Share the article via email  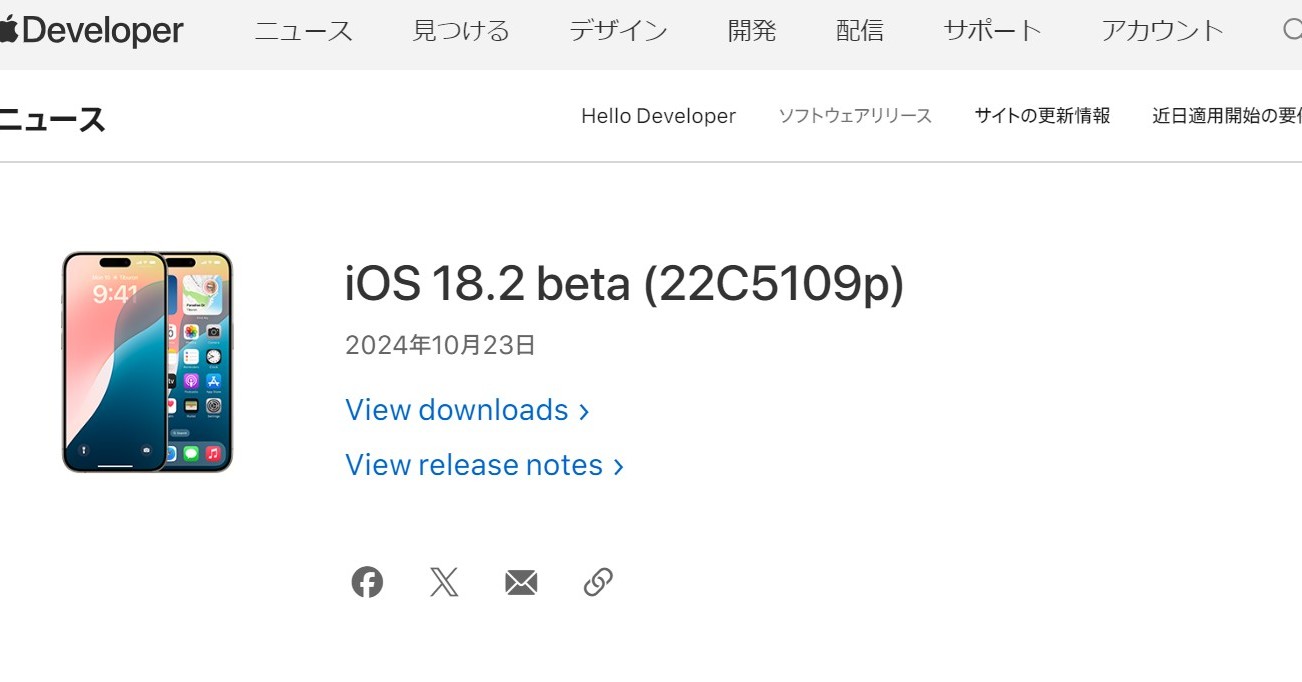[521, 581]
